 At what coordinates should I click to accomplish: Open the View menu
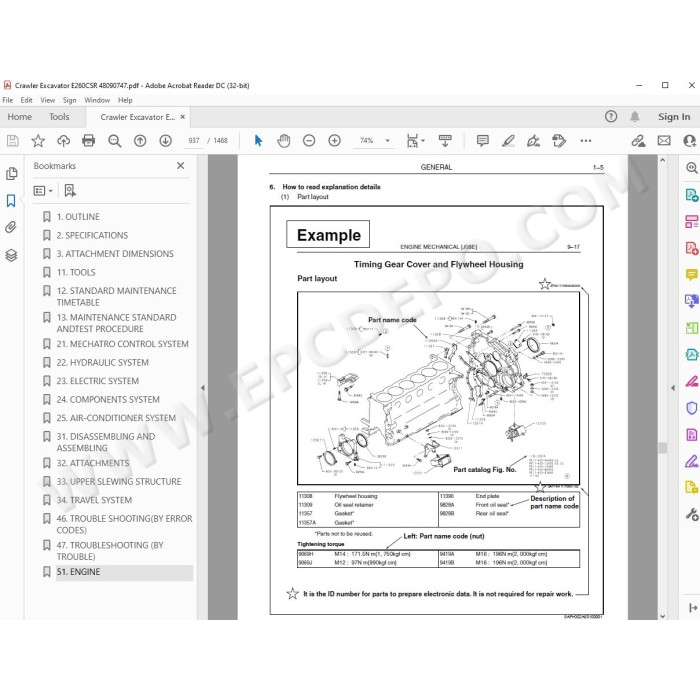47,100
